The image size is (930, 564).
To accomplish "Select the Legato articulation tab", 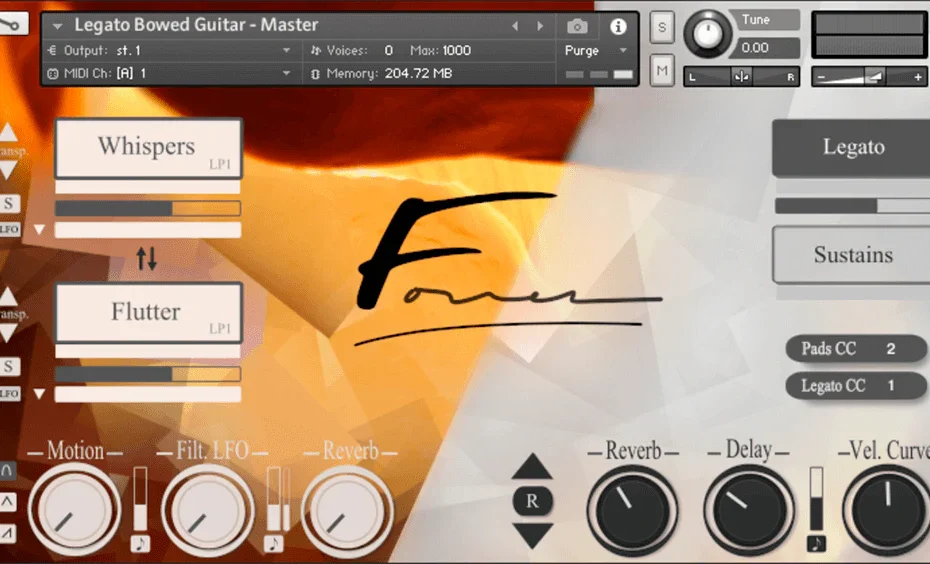I will pos(852,148).
